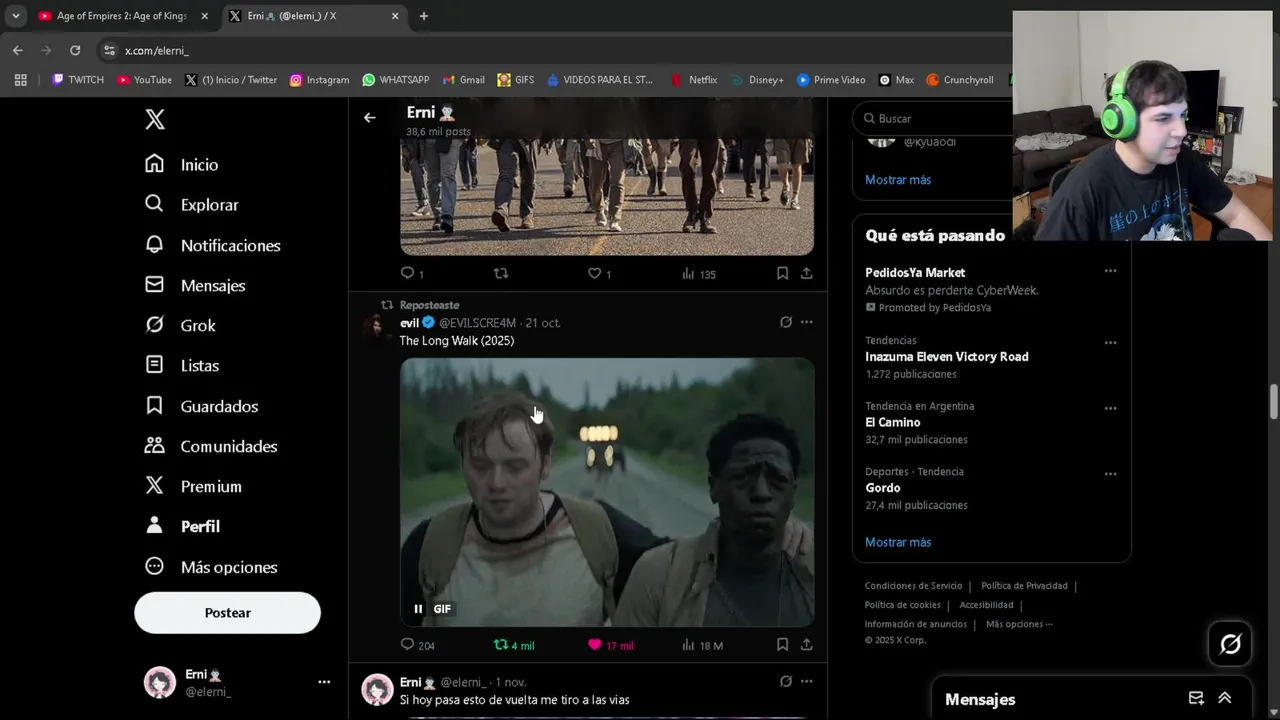Open Explorar from sidebar
Image resolution: width=1280 pixels, height=720 pixels.
coord(192,204)
